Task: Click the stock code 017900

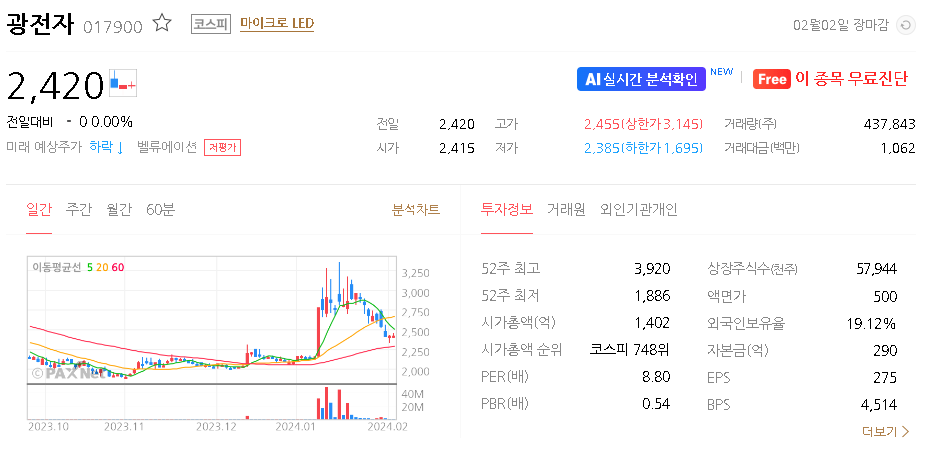Action: point(113,27)
